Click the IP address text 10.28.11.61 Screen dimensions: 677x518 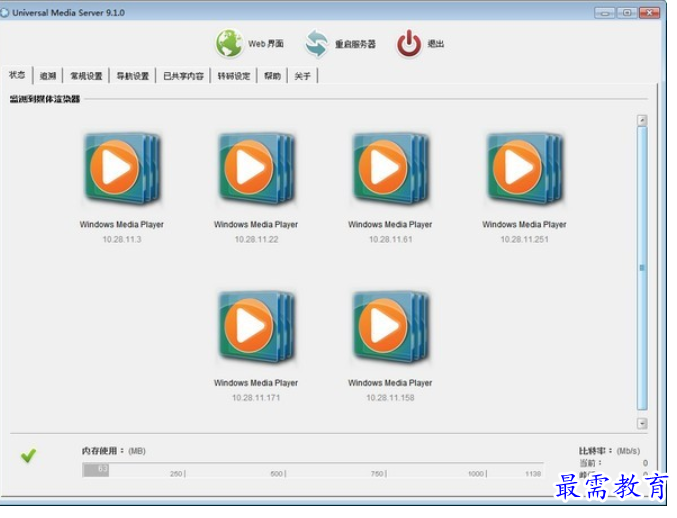(390, 239)
